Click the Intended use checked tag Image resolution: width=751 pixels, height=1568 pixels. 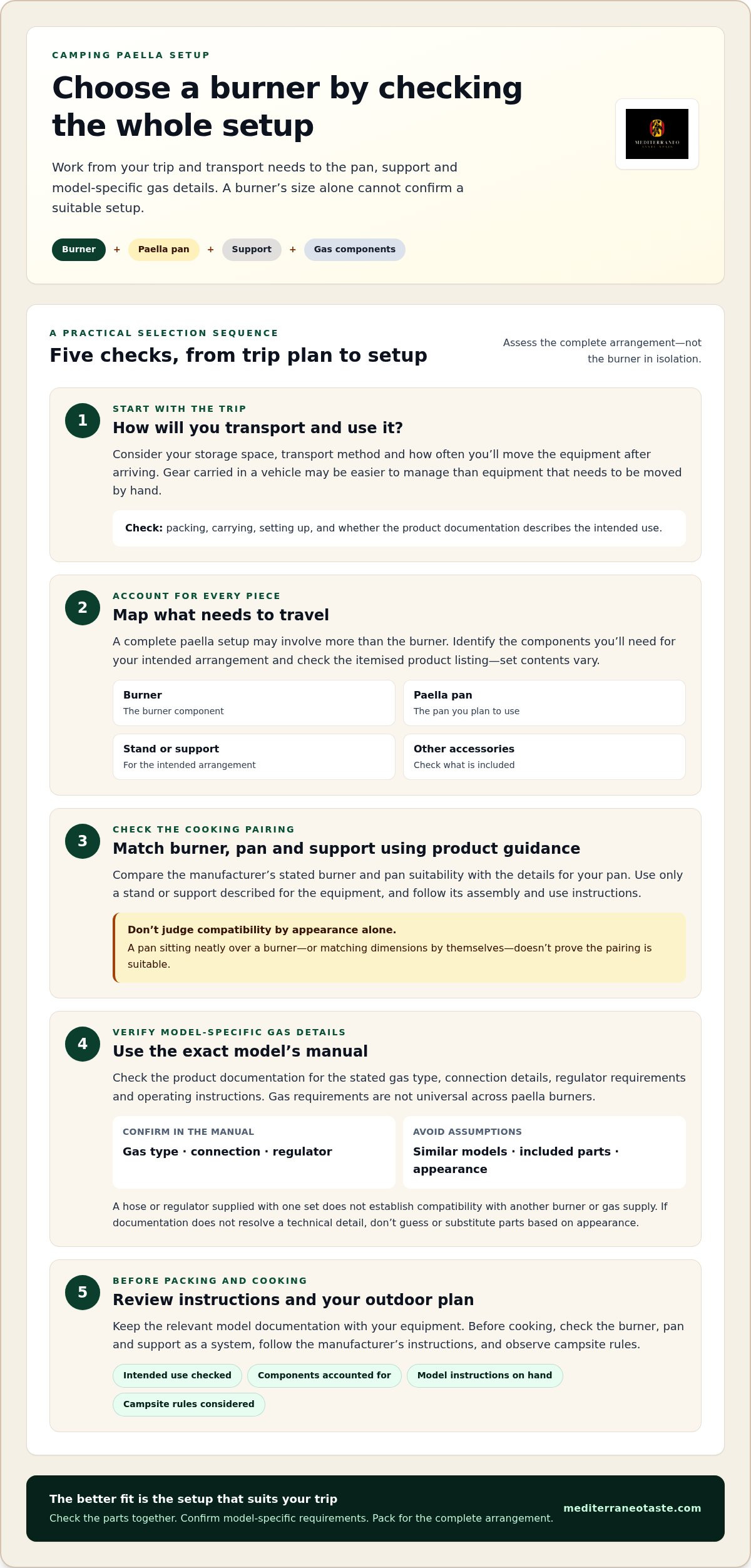177,1376
